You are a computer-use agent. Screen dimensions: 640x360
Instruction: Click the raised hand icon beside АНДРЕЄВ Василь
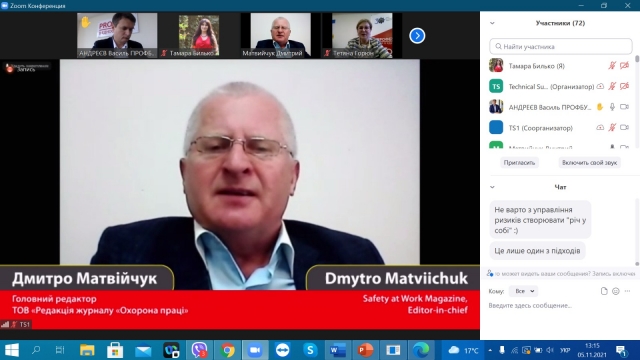(600, 107)
